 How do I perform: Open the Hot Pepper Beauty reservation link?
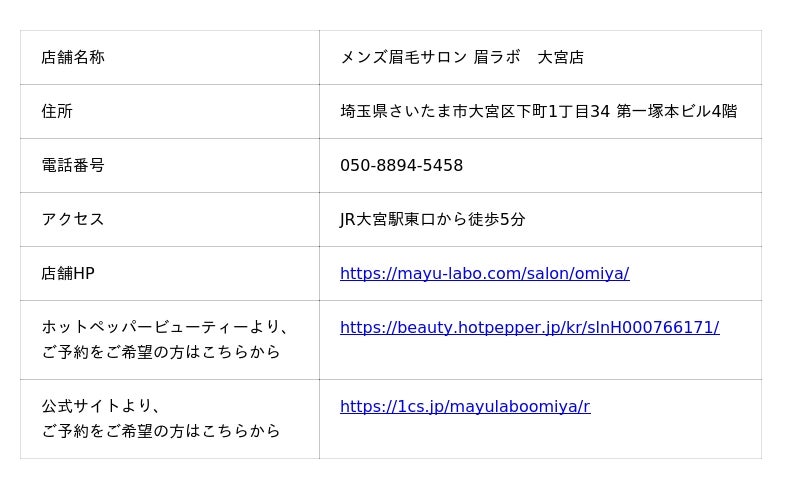(529, 327)
